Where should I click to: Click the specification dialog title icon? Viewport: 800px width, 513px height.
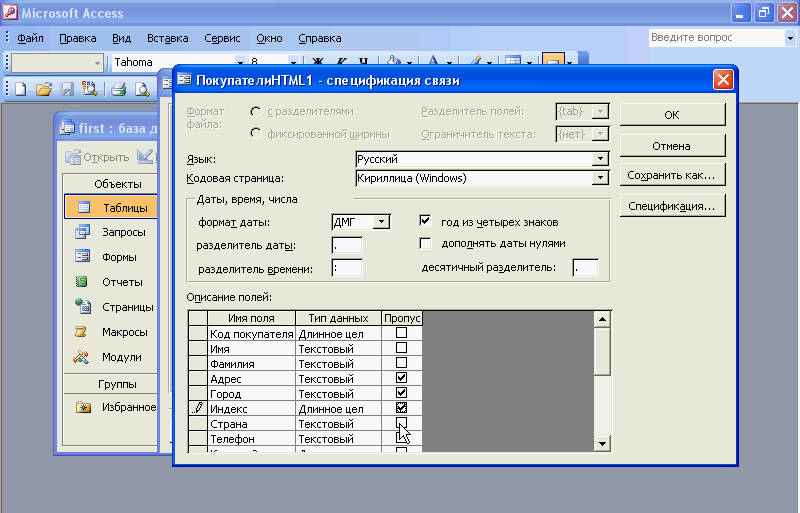point(184,80)
